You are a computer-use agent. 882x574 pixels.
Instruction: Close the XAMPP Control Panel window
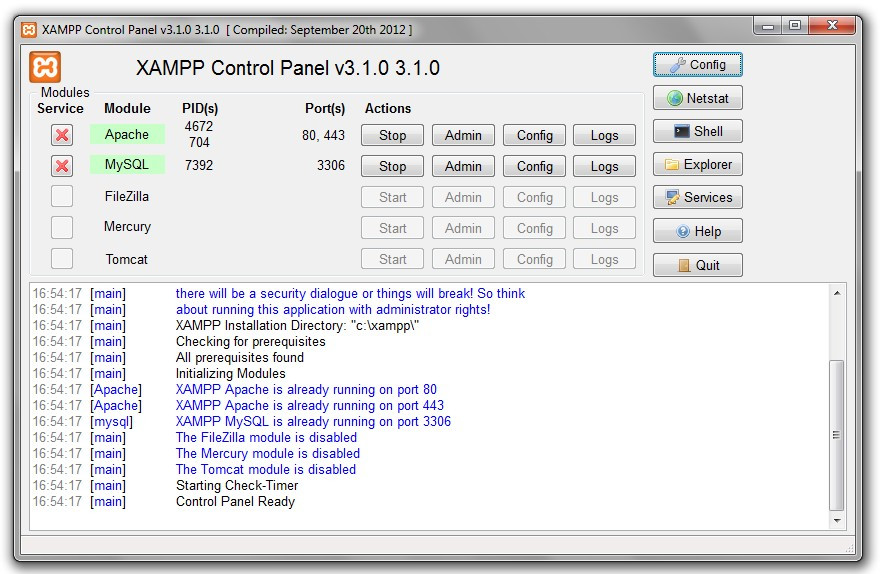point(834,26)
